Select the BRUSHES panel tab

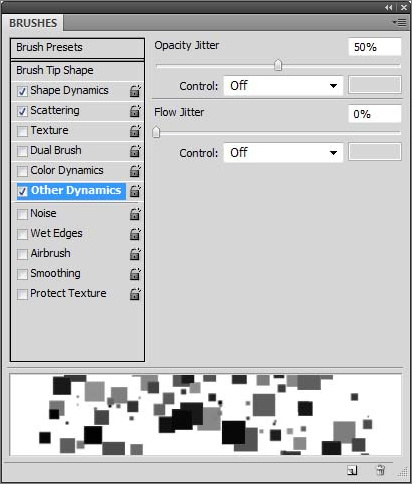33,23
